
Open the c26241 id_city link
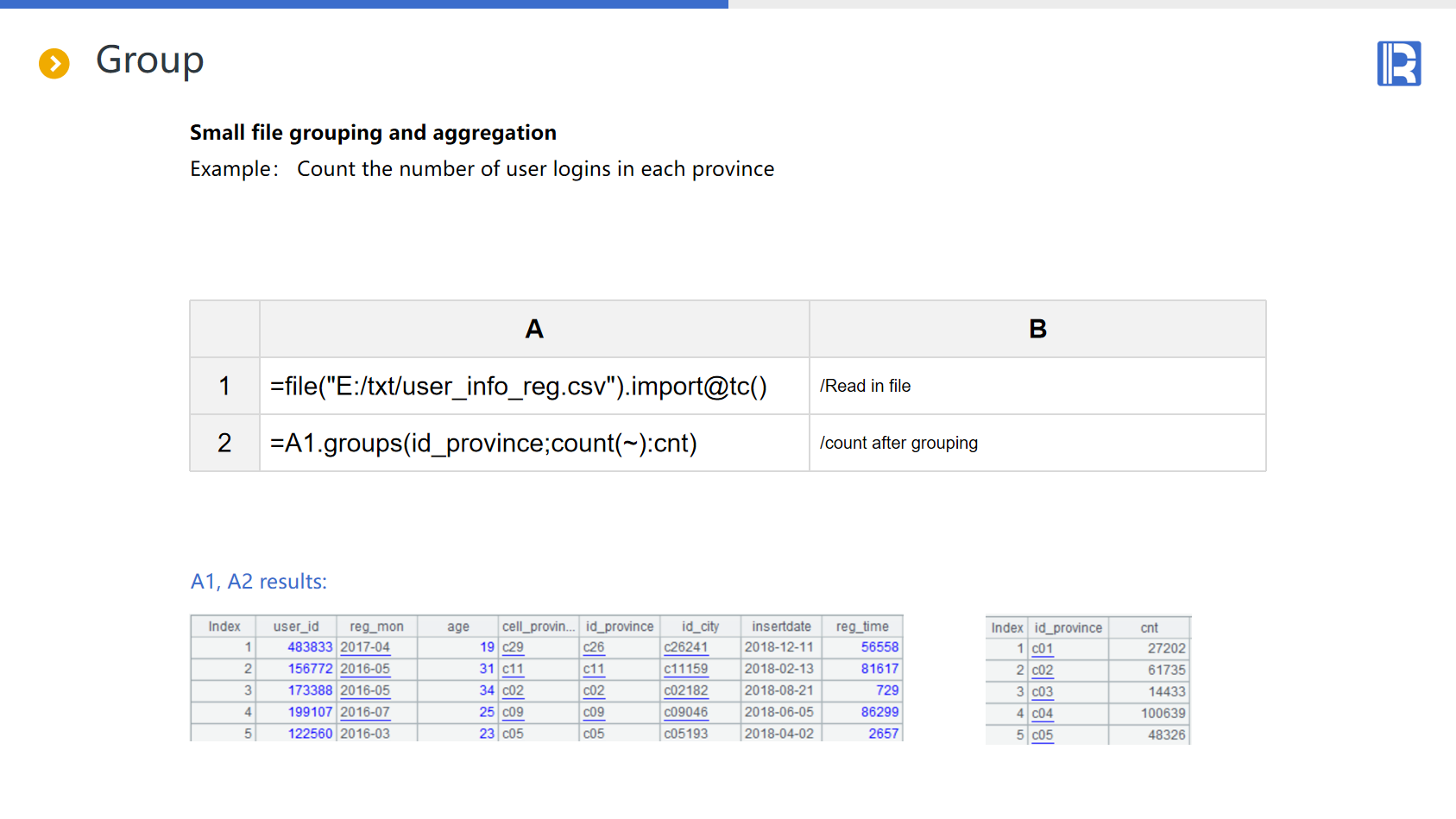tap(685, 647)
